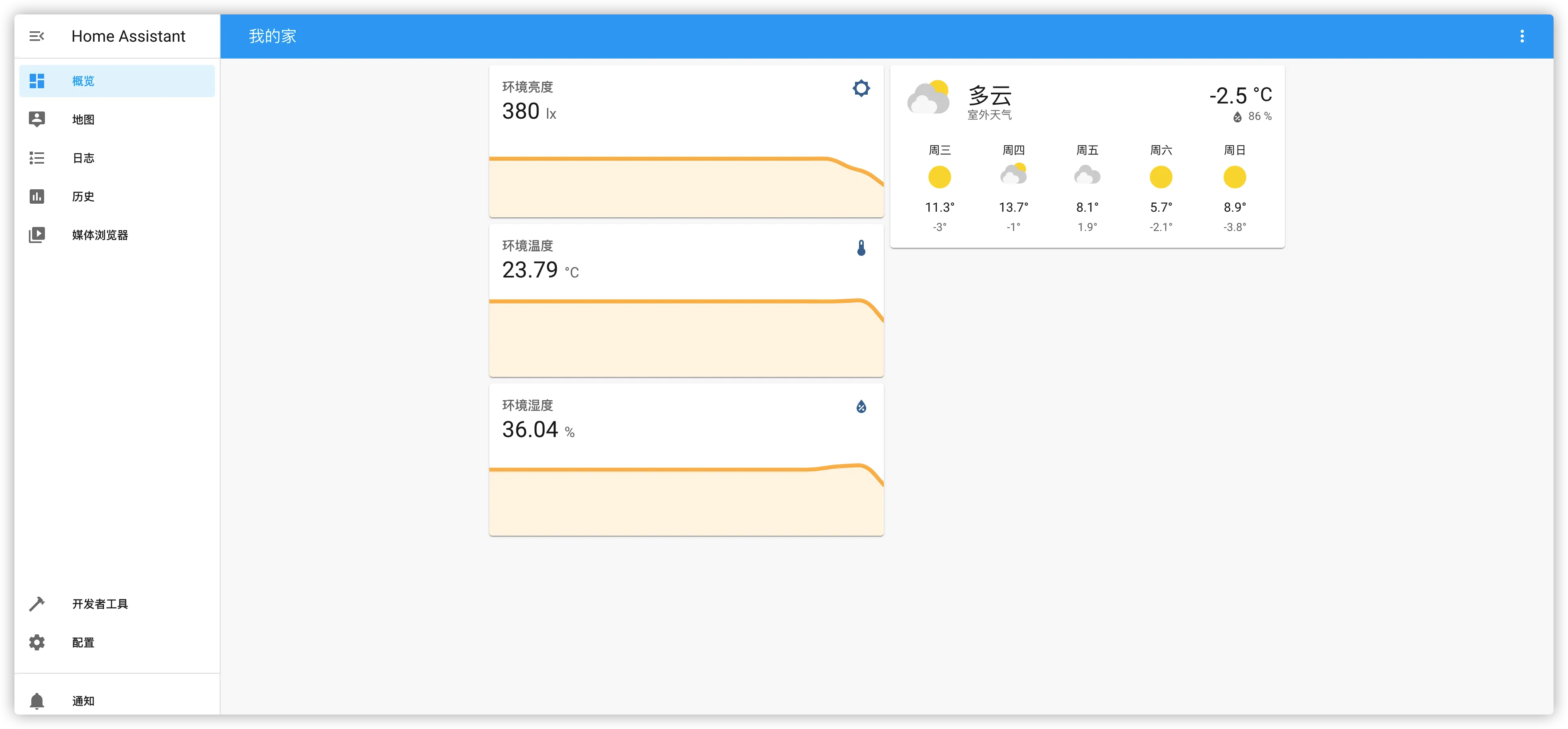Click the 日志 logbook list icon
1568x729 pixels.
coord(37,158)
